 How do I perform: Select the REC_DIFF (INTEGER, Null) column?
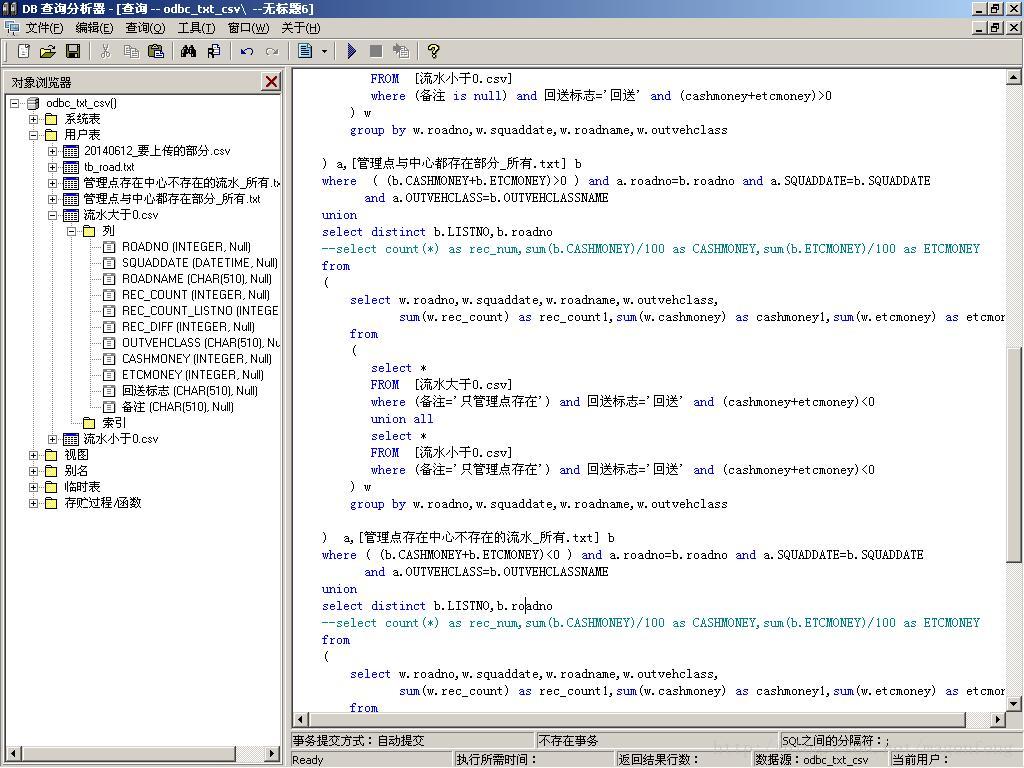(x=188, y=327)
